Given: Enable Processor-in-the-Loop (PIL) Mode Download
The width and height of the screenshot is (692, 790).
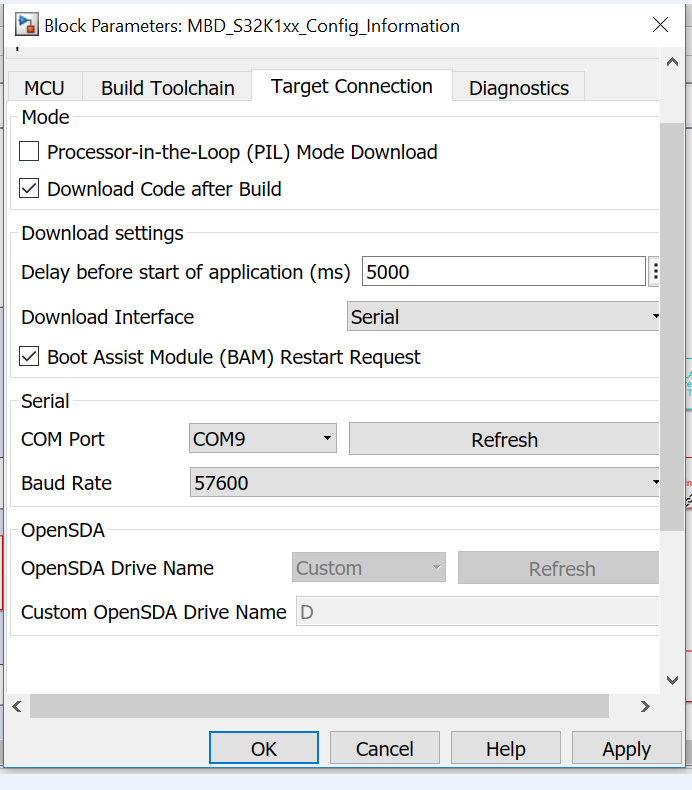Looking at the screenshot, I should tap(30, 152).
